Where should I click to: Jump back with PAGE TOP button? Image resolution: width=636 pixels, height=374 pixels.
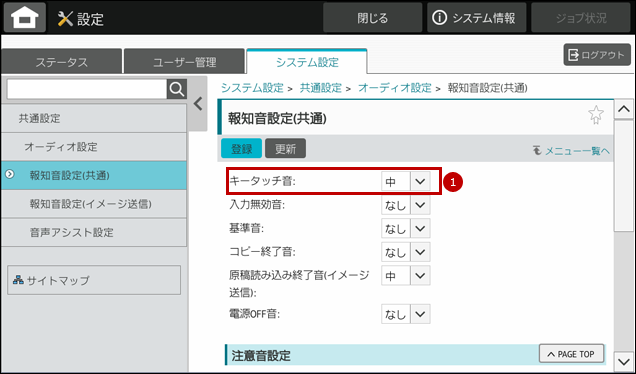coord(572,354)
